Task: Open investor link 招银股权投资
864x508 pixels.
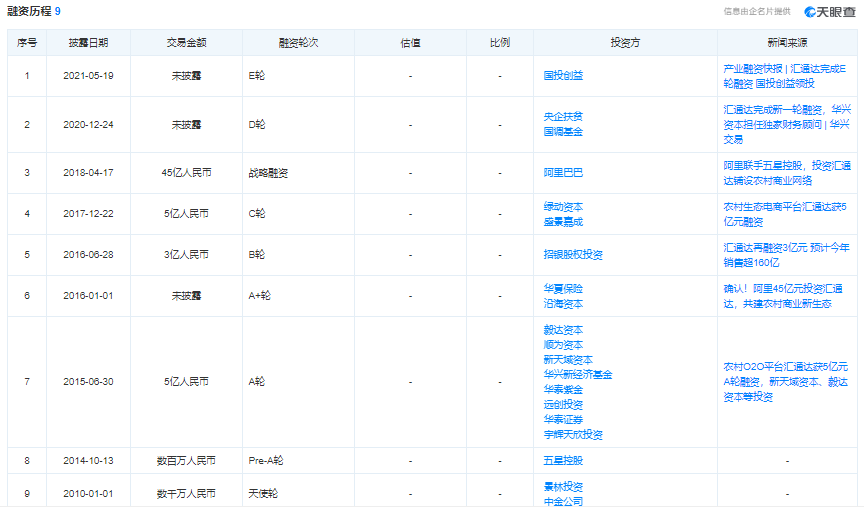Action: 573,255
